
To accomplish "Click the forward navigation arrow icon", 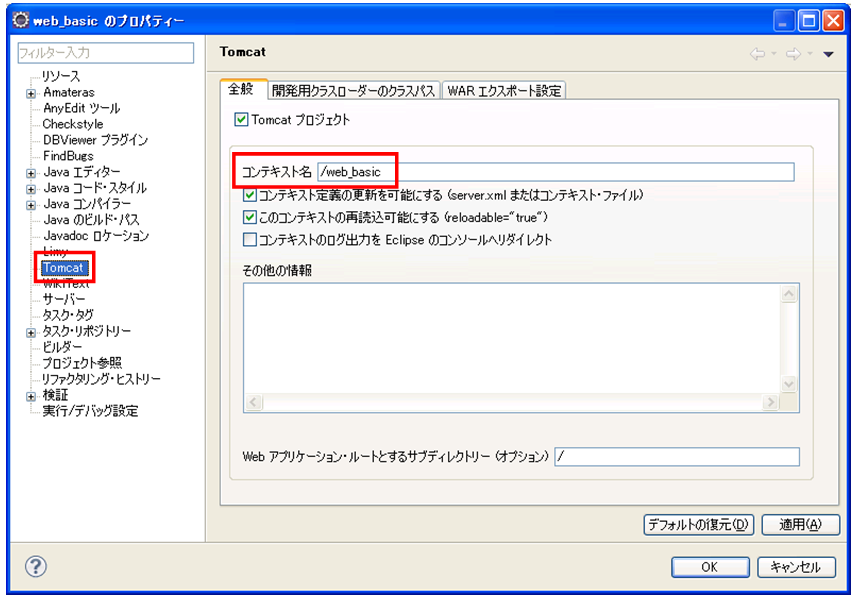I will click(793, 54).
